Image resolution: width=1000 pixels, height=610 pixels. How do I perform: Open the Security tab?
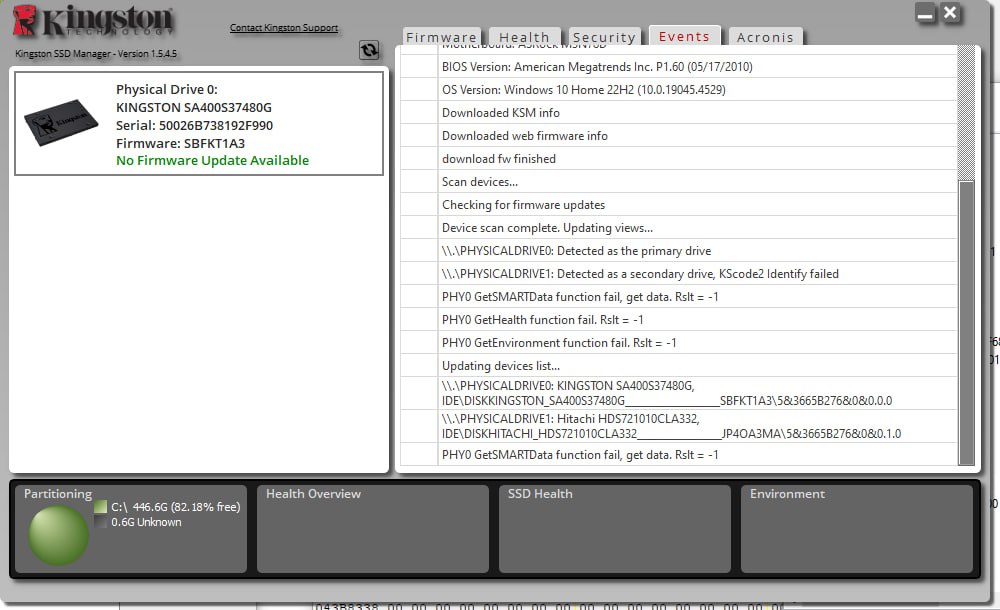tap(604, 37)
